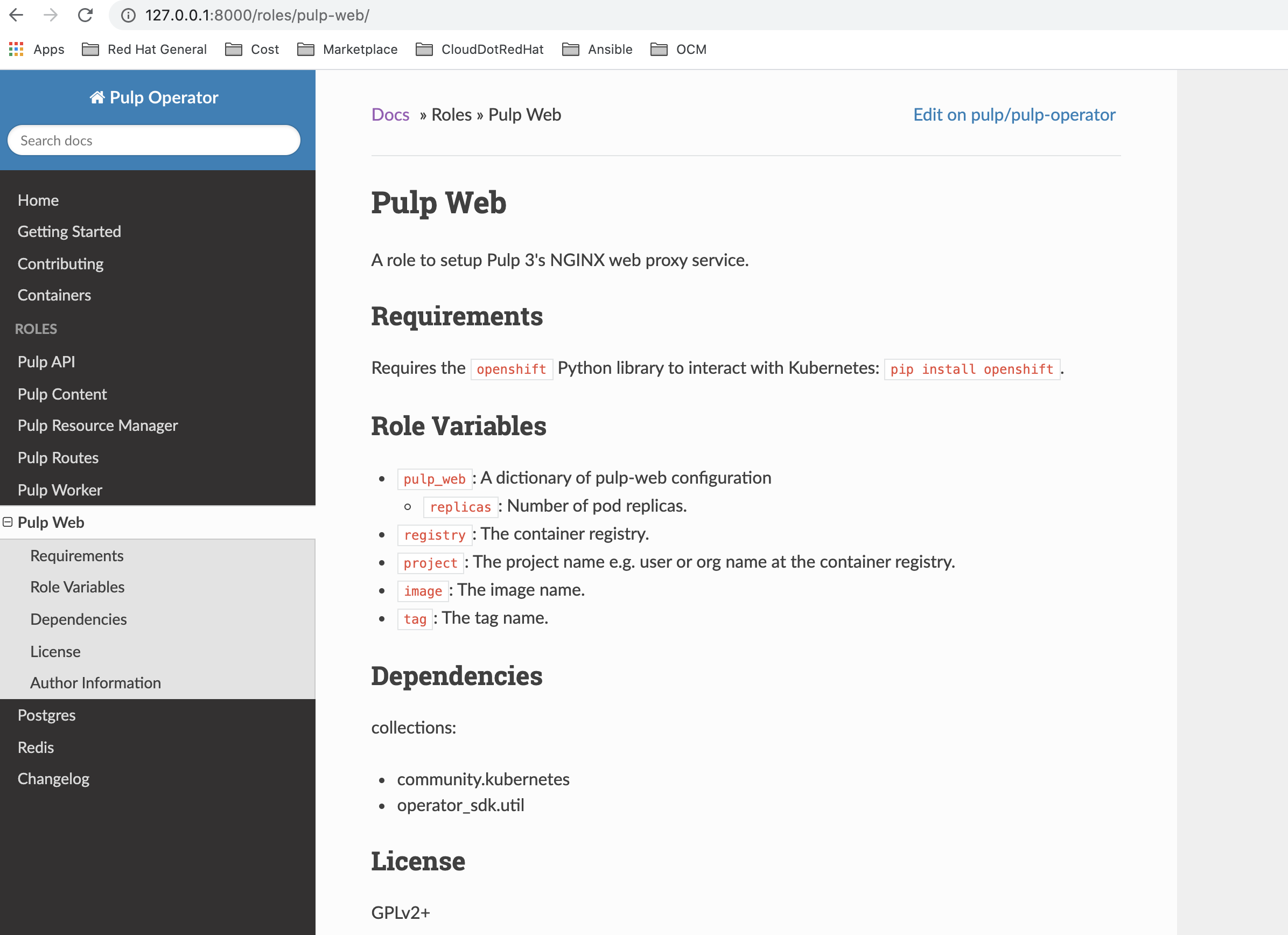Open the Pulp Content role page
Image resolution: width=1288 pixels, height=935 pixels.
pyautogui.click(x=62, y=394)
